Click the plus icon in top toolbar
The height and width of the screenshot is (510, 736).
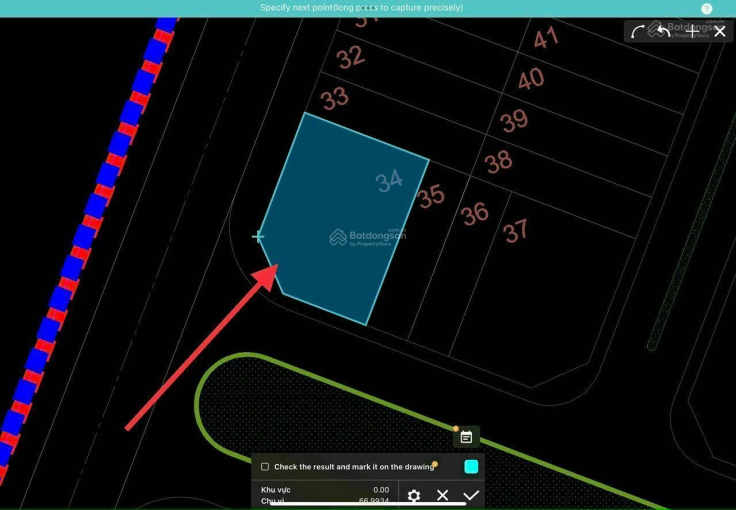(693, 31)
